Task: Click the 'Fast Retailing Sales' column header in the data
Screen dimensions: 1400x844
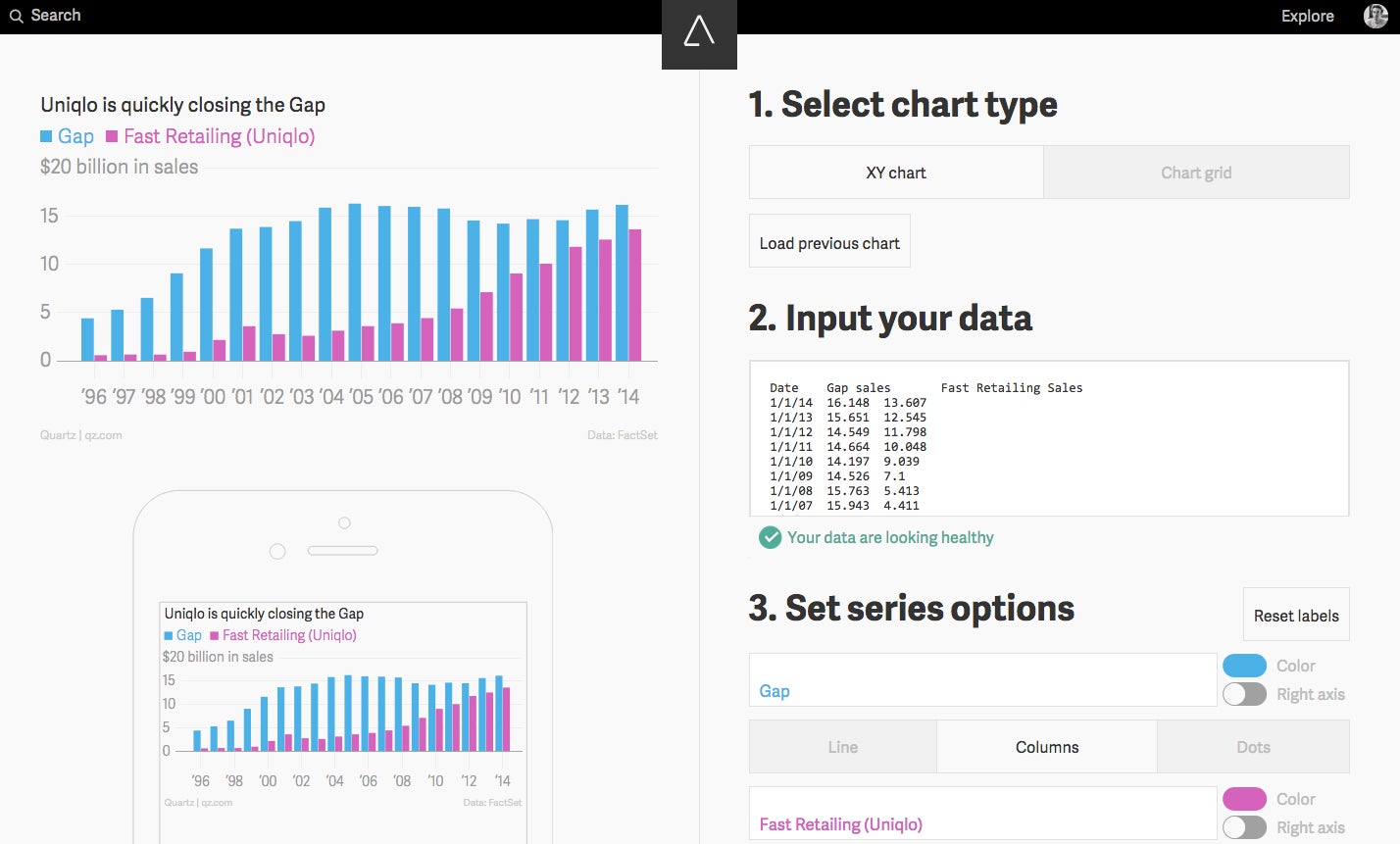Action: click(x=1012, y=388)
